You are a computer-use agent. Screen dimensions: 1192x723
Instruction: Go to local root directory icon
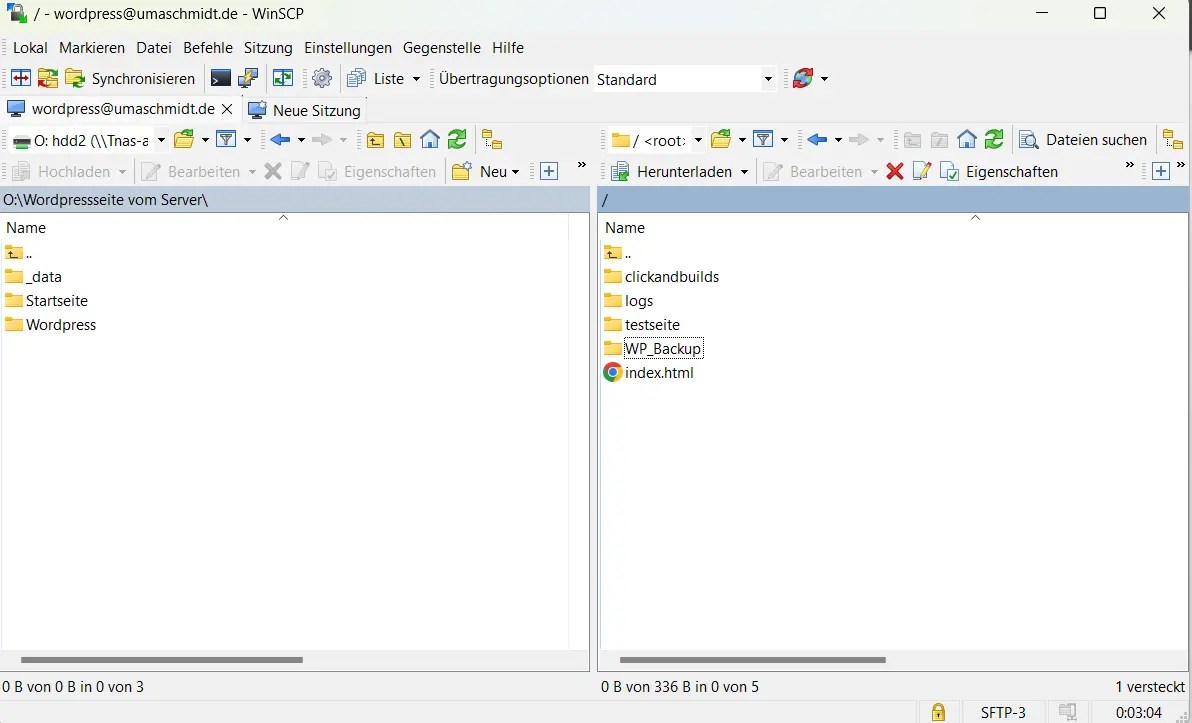point(402,140)
